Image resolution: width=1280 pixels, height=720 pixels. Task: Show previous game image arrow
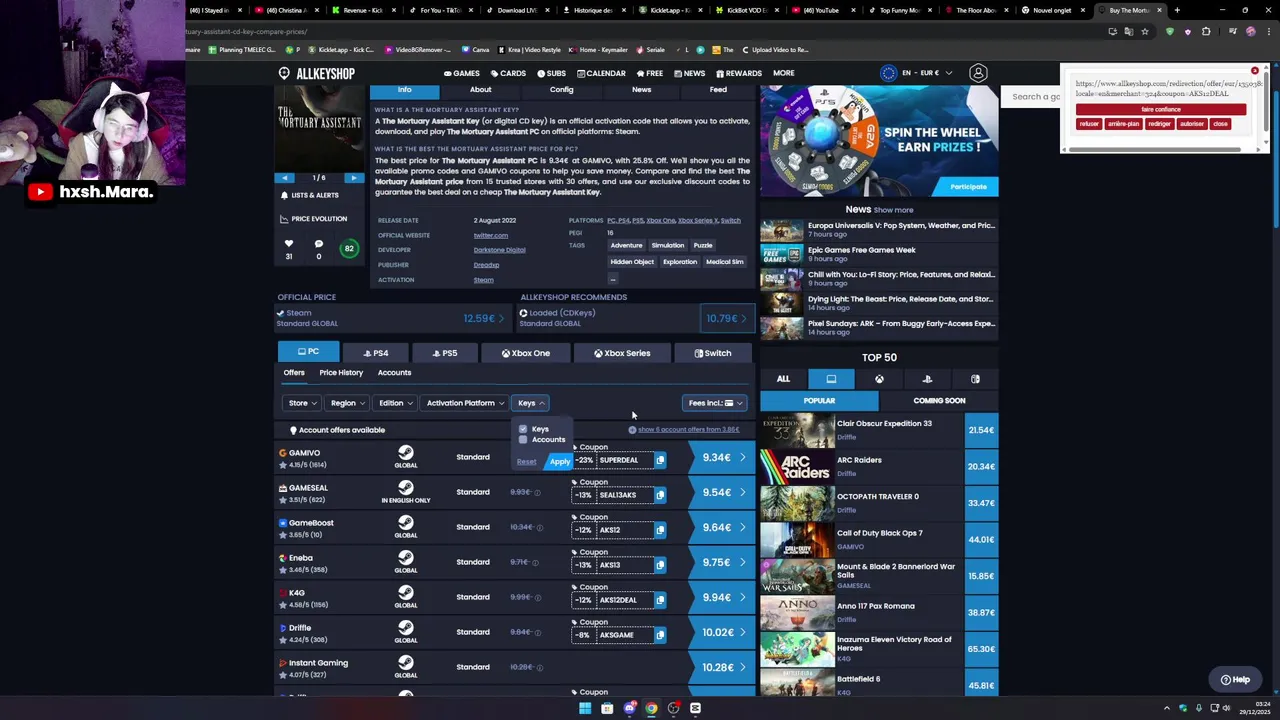tap(285, 178)
